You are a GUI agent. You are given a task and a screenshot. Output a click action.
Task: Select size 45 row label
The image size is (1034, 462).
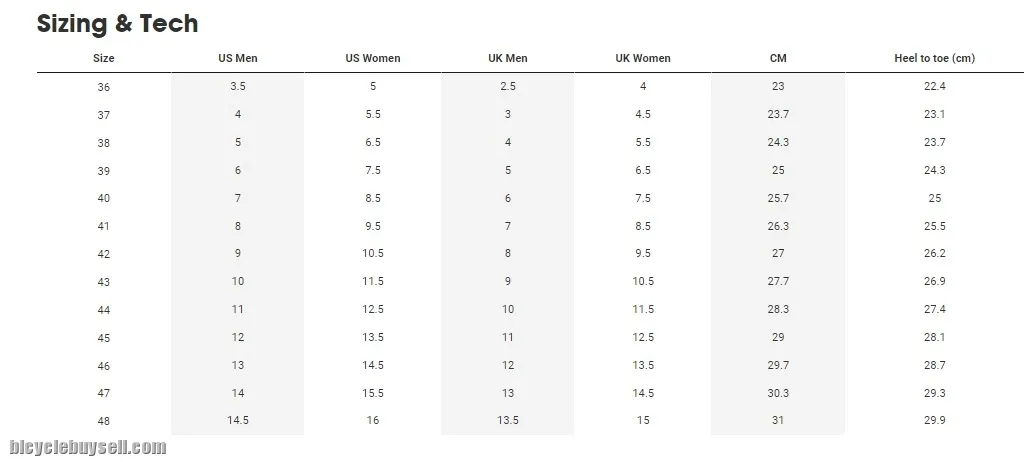coord(104,338)
